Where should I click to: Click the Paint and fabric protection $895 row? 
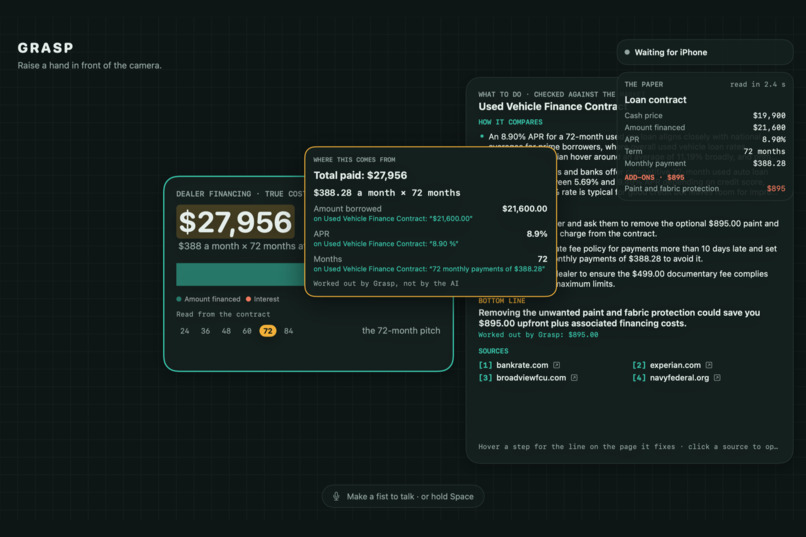[x=705, y=189]
